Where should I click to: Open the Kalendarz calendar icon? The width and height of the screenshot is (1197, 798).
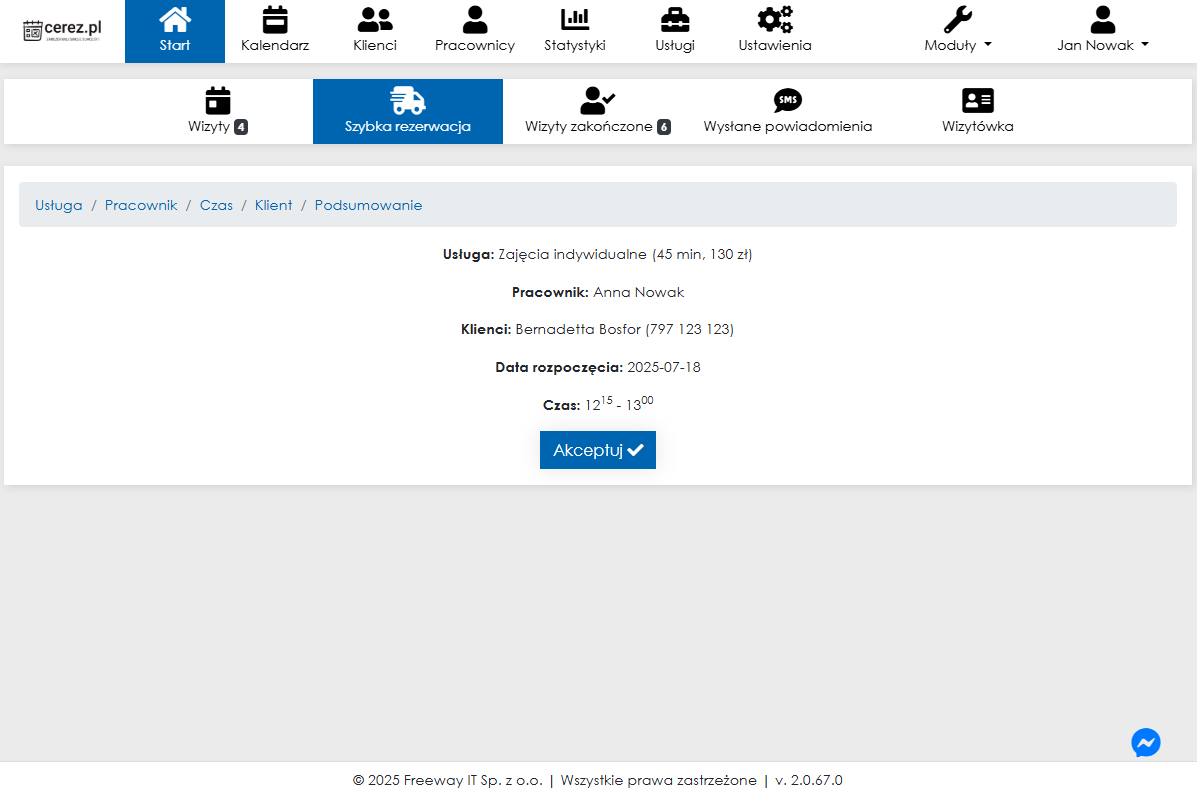[275, 20]
